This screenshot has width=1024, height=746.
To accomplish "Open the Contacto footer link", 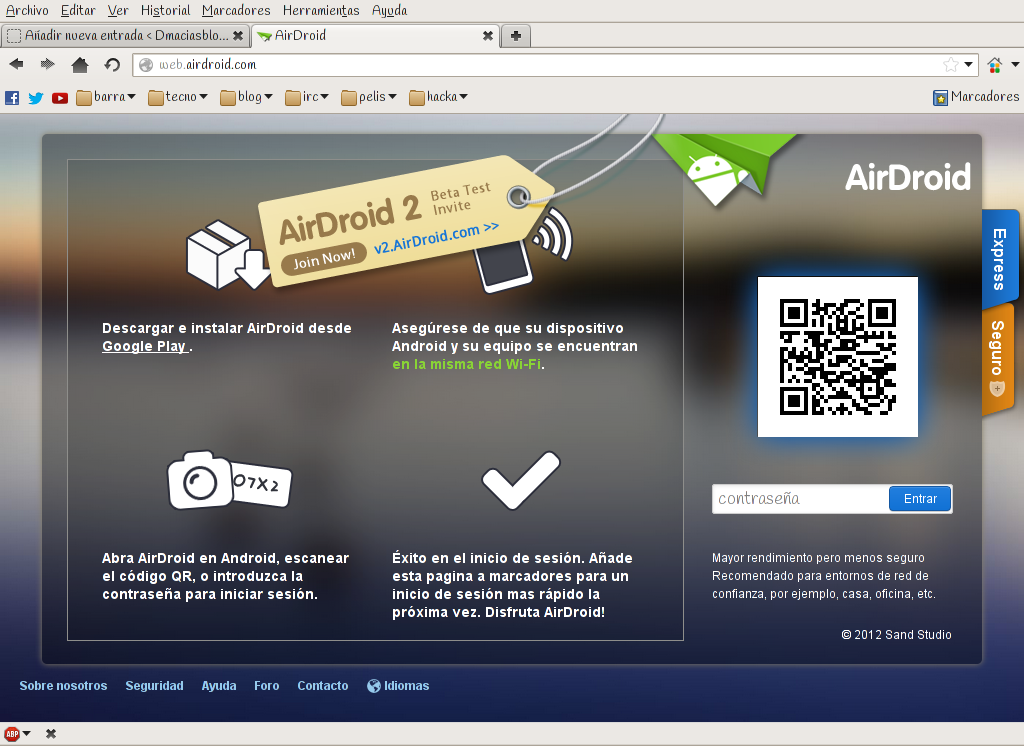I will click(x=323, y=686).
